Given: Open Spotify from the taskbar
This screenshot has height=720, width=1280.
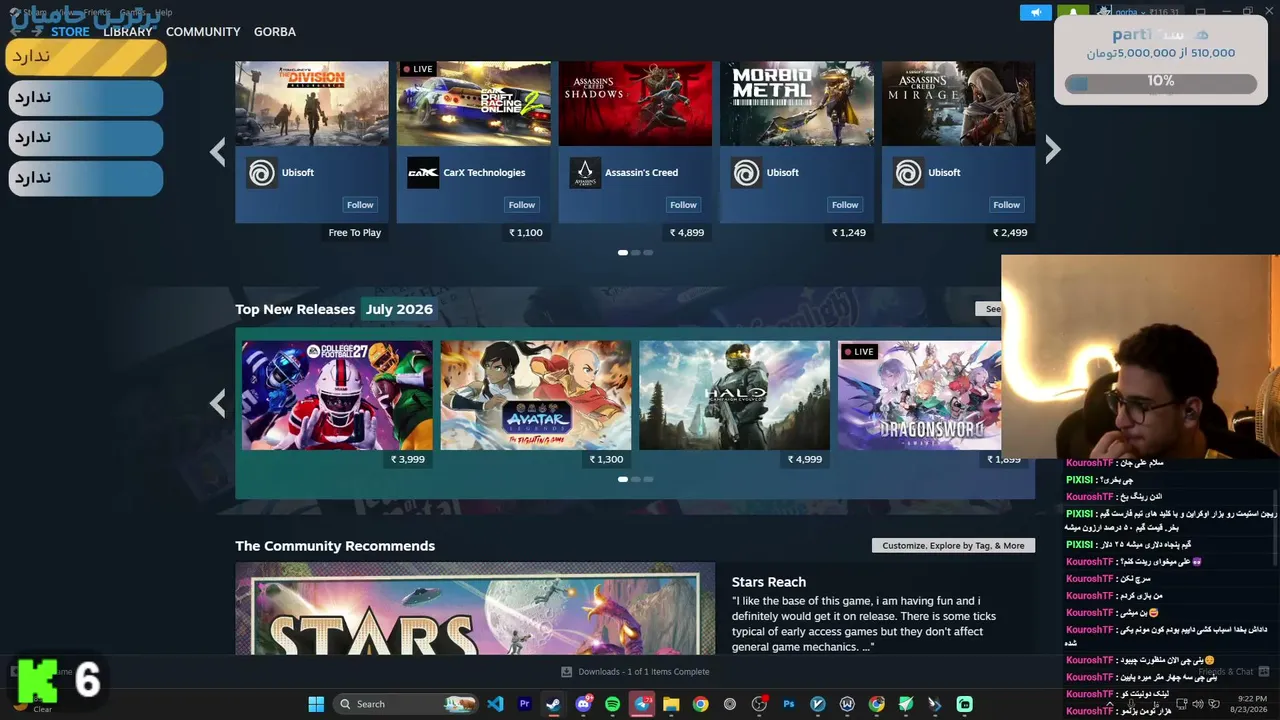Looking at the screenshot, I should pyautogui.click(x=613, y=704).
